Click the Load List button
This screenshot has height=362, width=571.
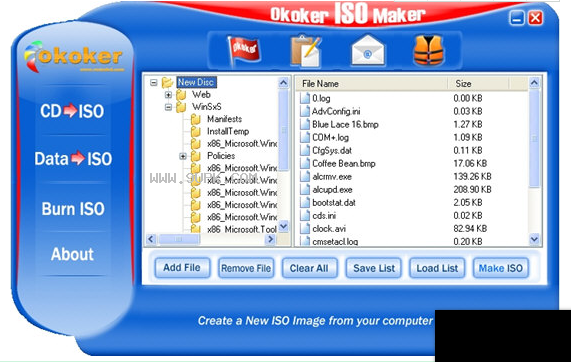pyautogui.click(x=437, y=268)
